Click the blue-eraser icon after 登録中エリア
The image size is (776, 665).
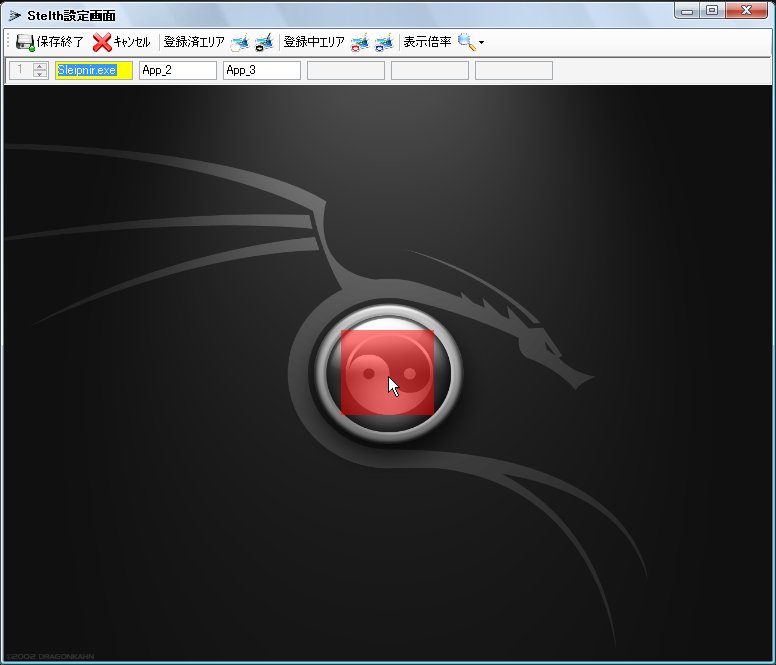click(x=384, y=43)
